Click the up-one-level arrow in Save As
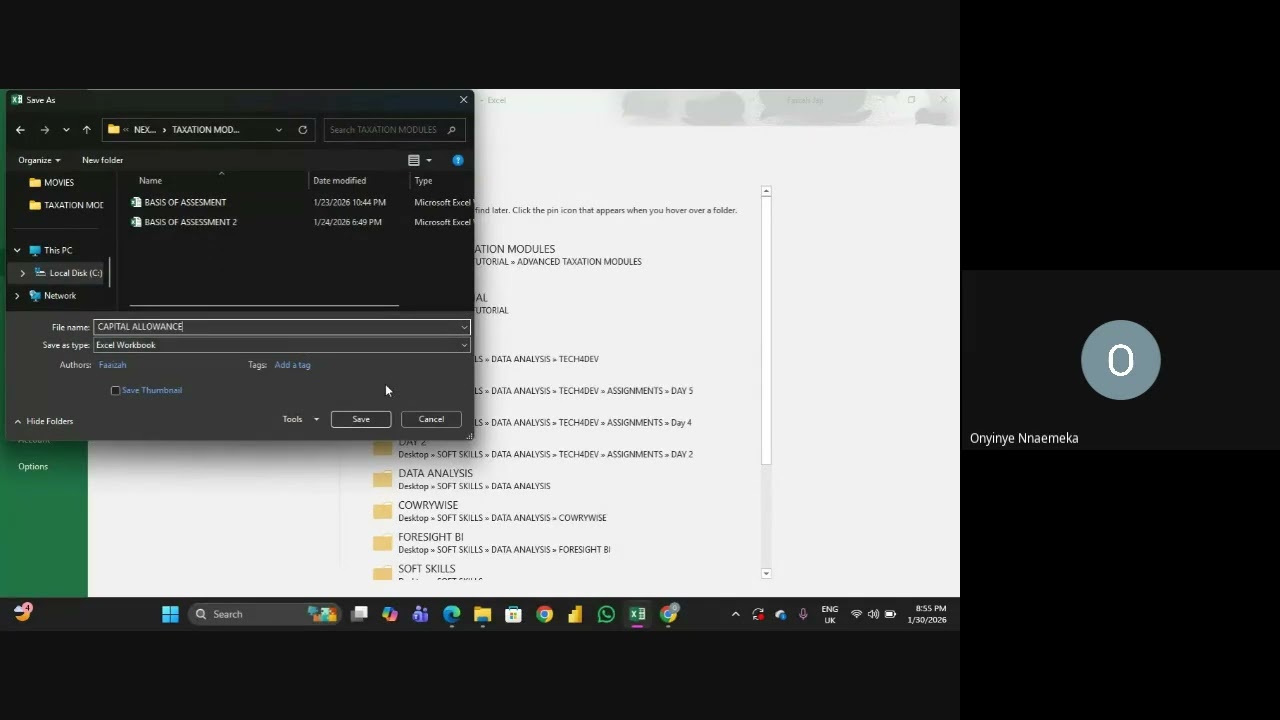 [x=87, y=130]
